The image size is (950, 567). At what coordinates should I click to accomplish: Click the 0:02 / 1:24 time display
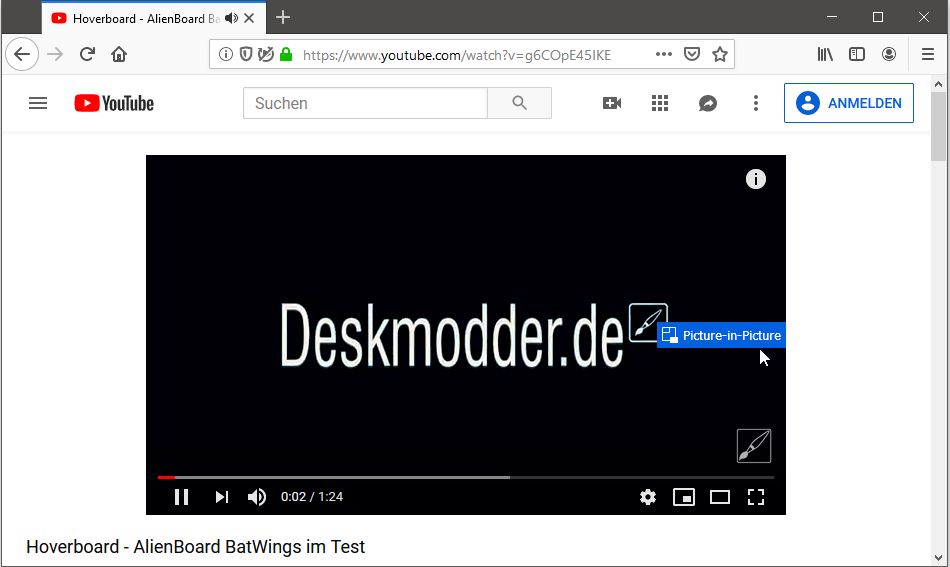pos(312,497)
